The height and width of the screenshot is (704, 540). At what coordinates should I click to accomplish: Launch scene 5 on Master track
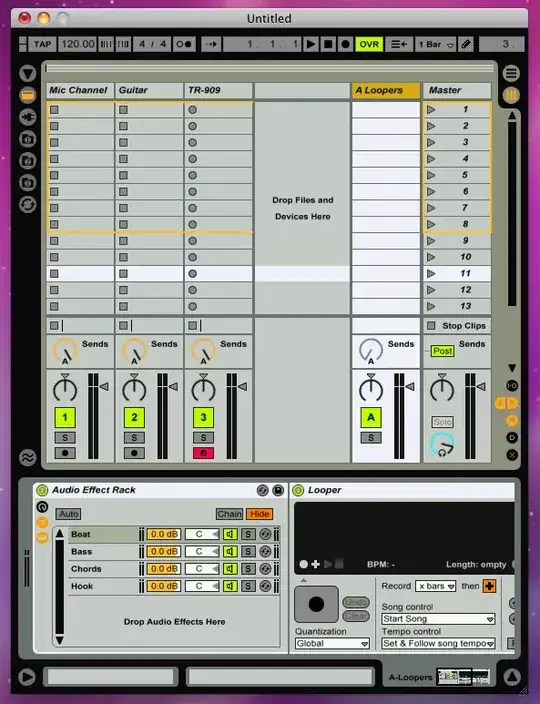coord(431,175)
